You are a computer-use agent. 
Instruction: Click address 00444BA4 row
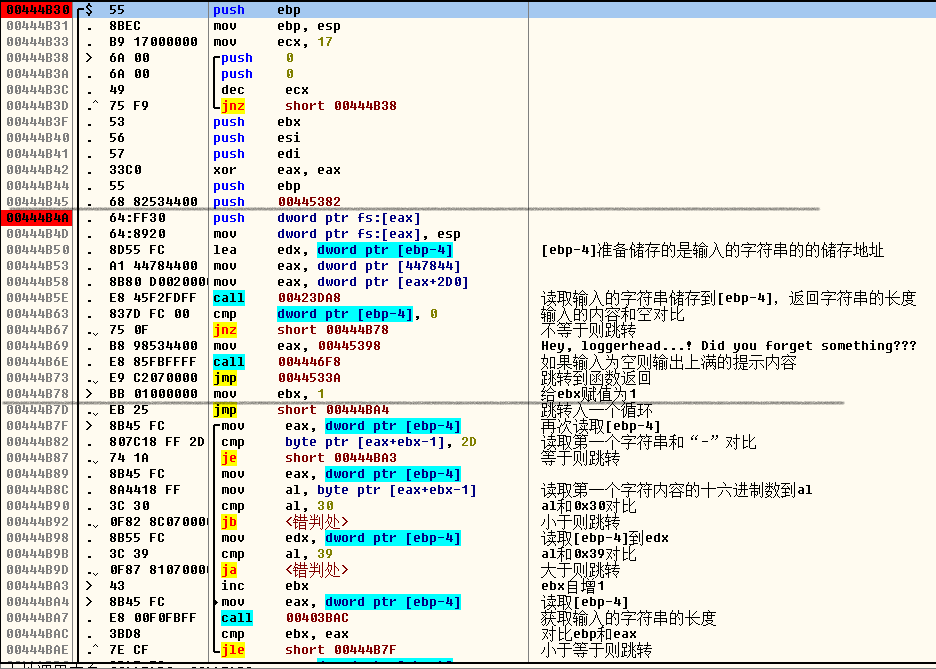click(38, 602)
